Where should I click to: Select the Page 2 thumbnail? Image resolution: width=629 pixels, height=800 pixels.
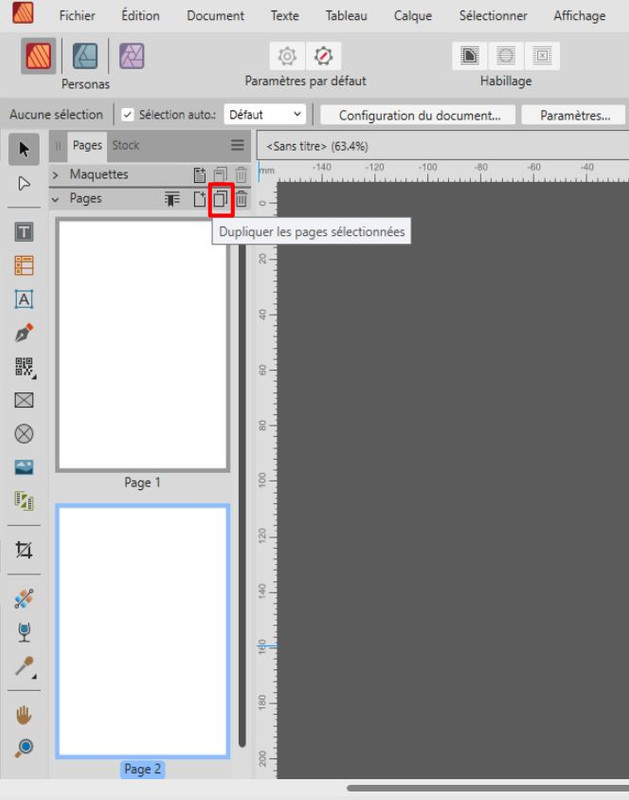coord(142,631)
